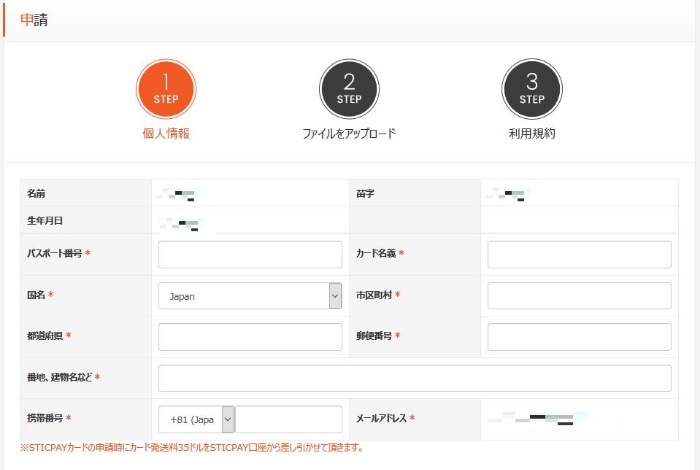
Task: Click the Step 1 orange circle icon
Action: 166,88
